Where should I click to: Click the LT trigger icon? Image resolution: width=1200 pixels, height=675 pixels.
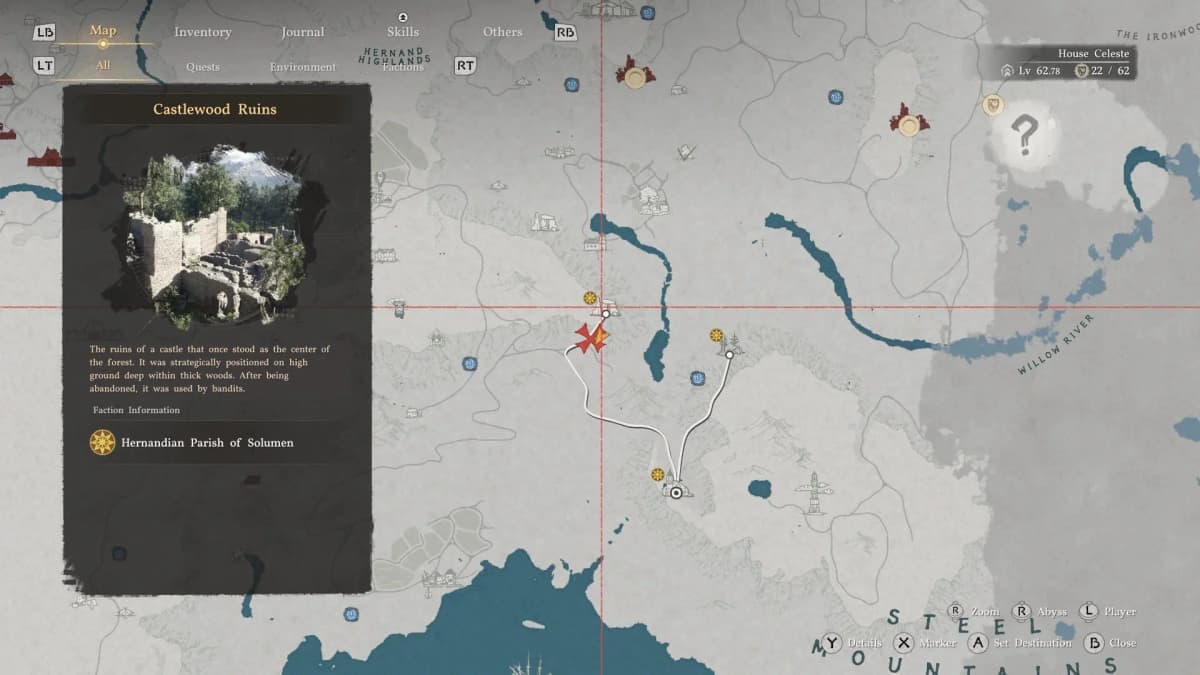[44, 66]
